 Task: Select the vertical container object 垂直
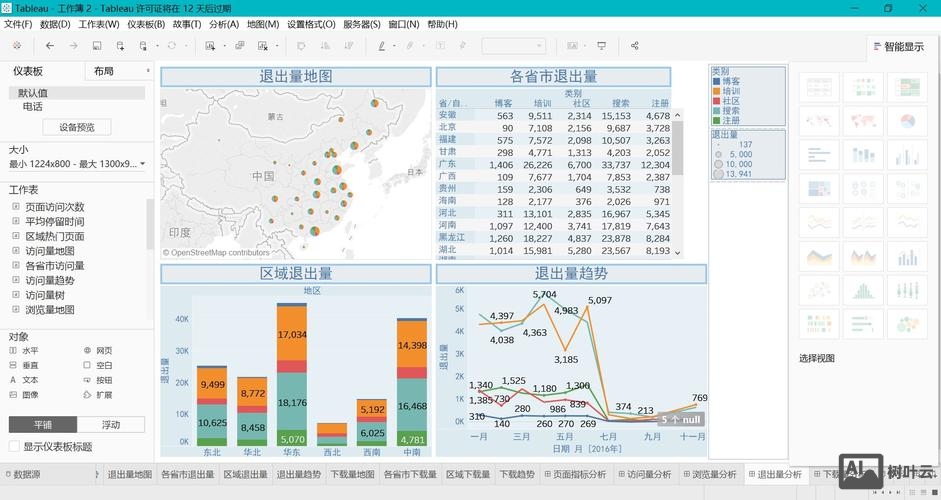click(25, 365)
